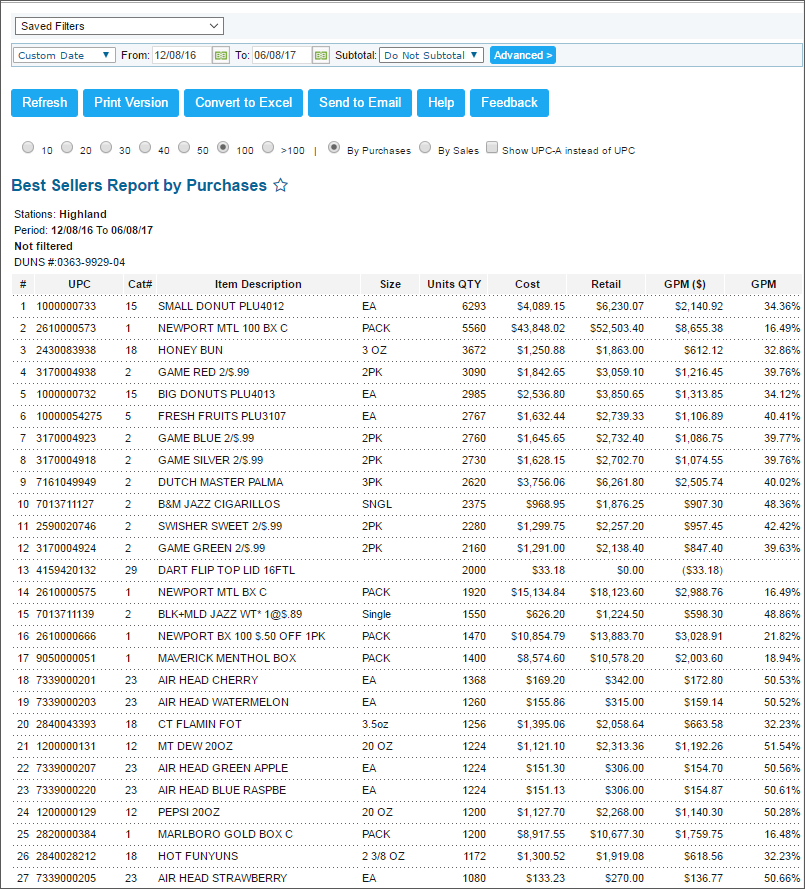Click the DUNS #:0363-9929-04 text
805x889 pixels.
pos(70,263)
